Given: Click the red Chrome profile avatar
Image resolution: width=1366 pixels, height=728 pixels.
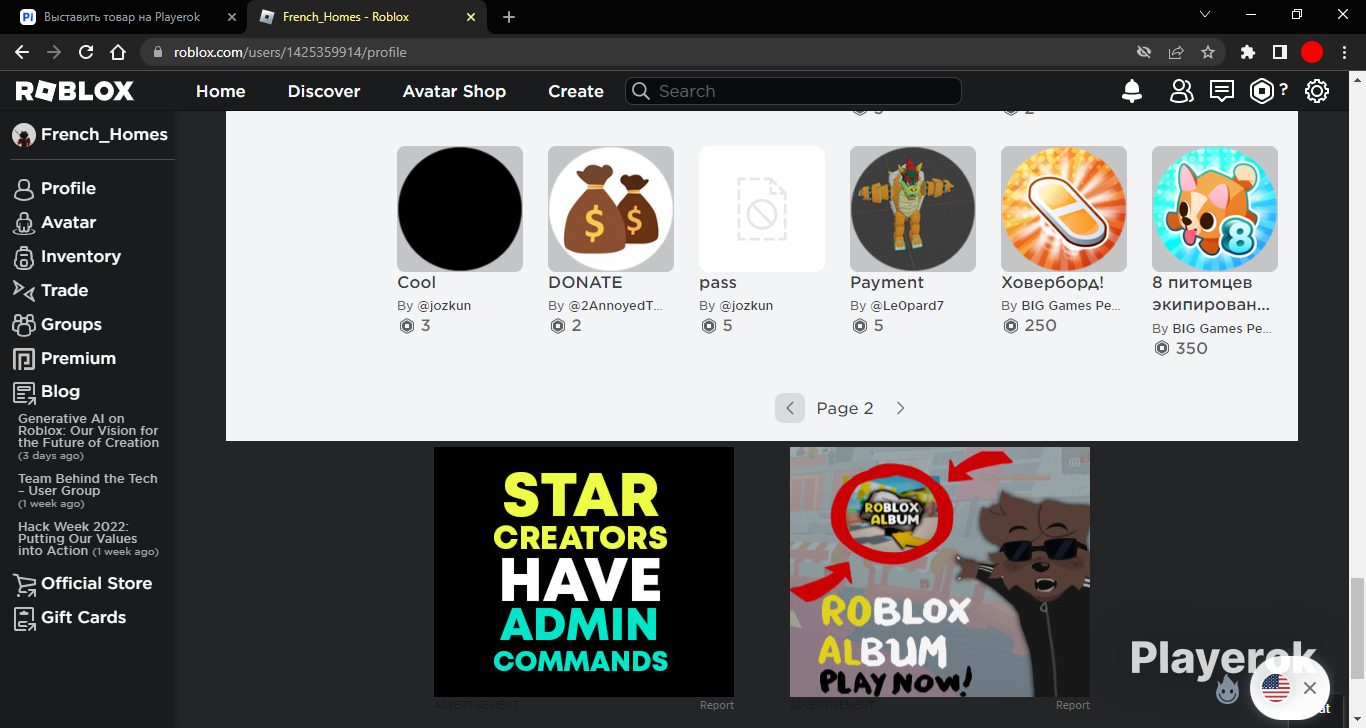Looking at the screenshot, I should 1312,52.
